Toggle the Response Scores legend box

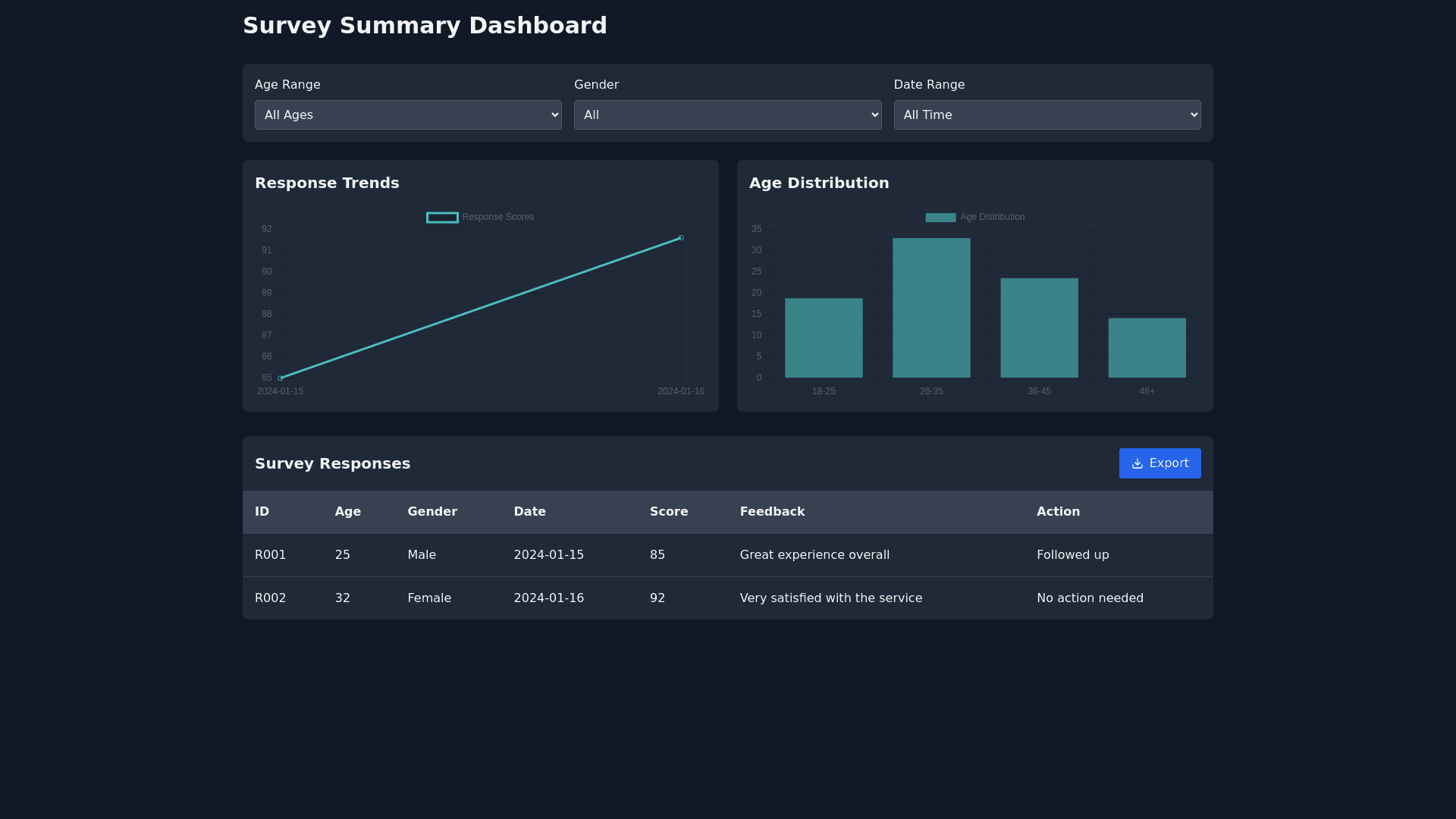click(x=442, y=218)
